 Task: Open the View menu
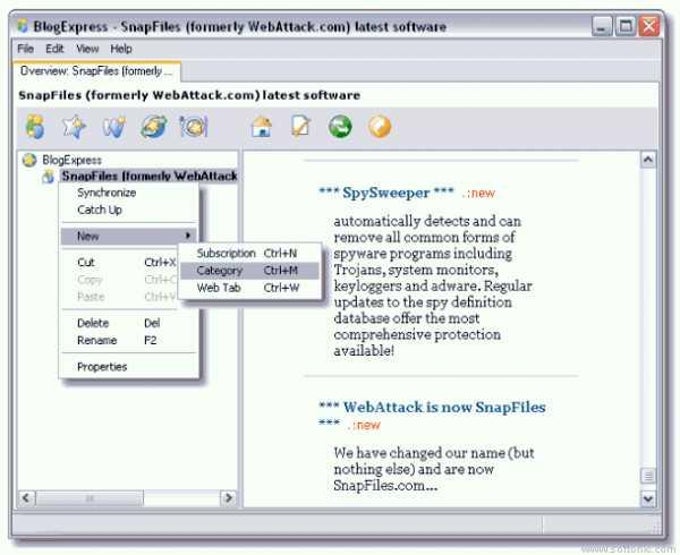coord(88,49)
